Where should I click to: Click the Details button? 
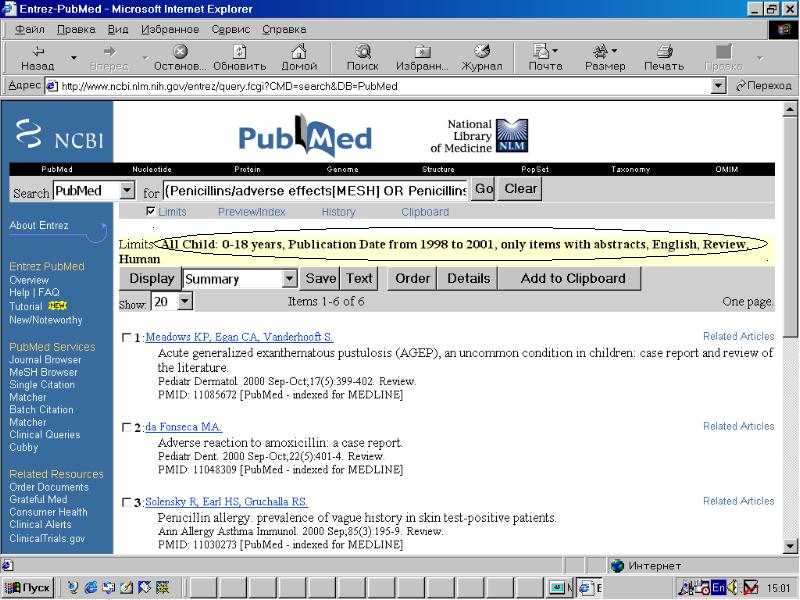468,279
